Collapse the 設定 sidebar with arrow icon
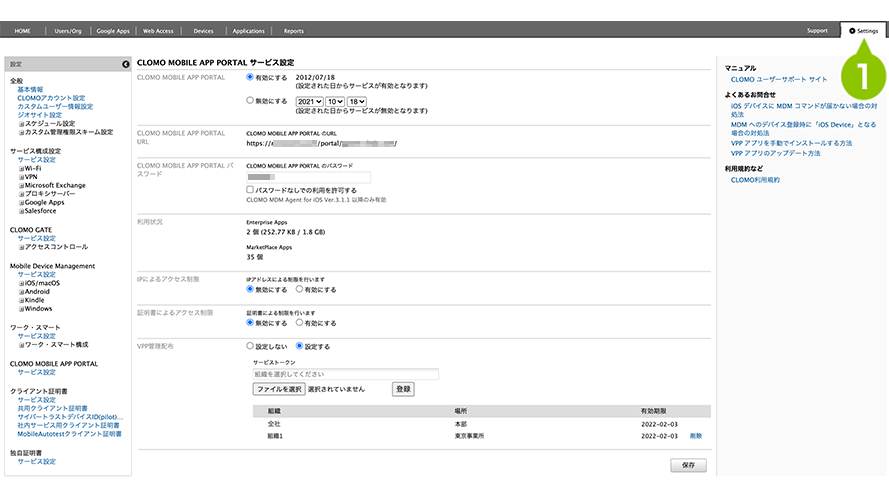Viewport: 889px width, 500px height. click(125, 64)
